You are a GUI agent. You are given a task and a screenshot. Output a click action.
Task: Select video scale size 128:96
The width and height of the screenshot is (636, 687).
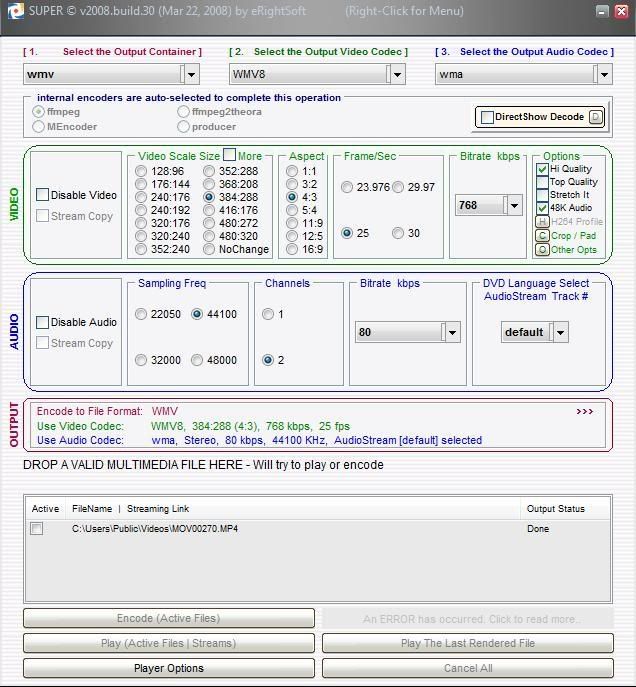(141, 171)
